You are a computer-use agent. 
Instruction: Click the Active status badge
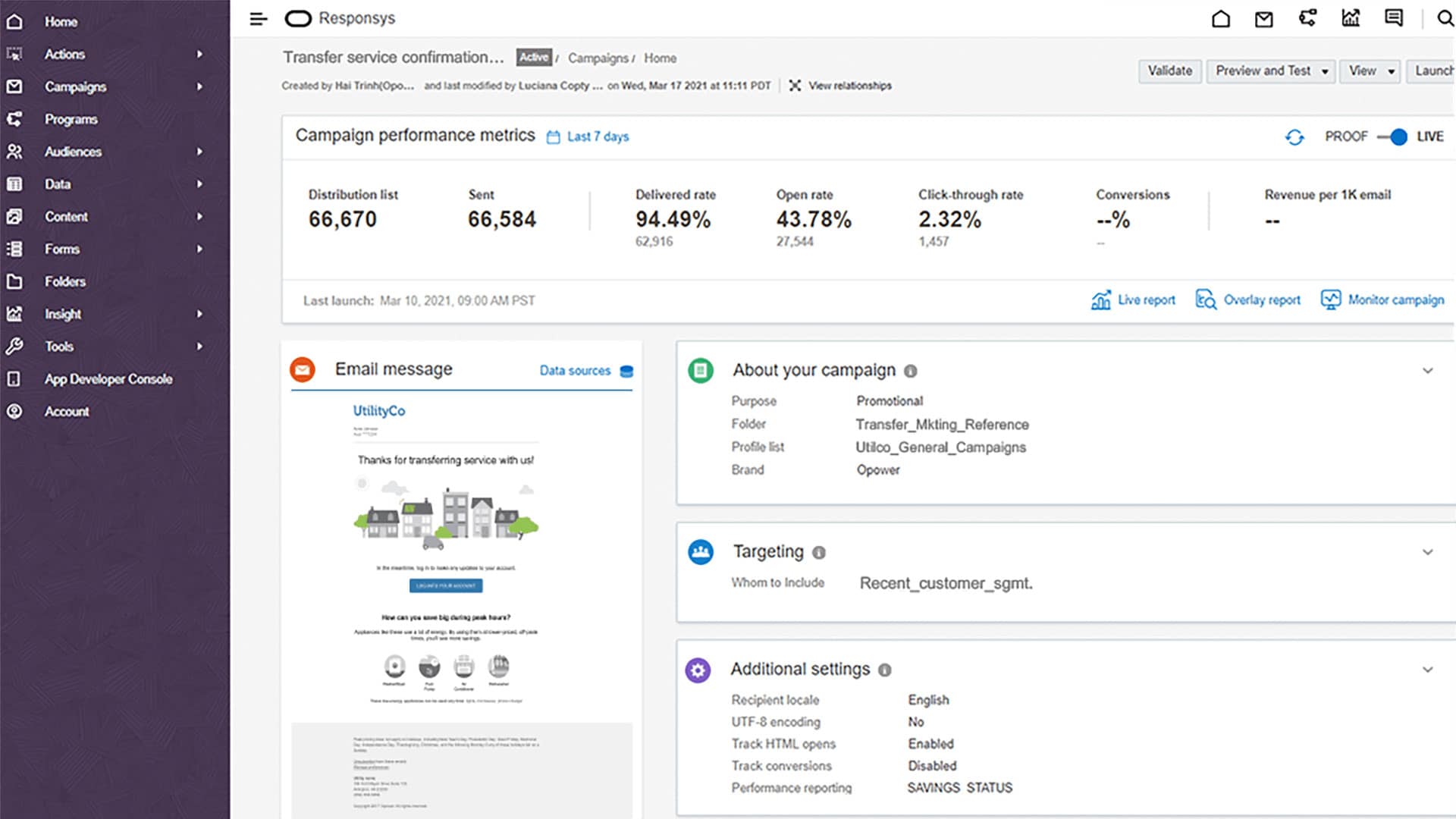point(534,57)
